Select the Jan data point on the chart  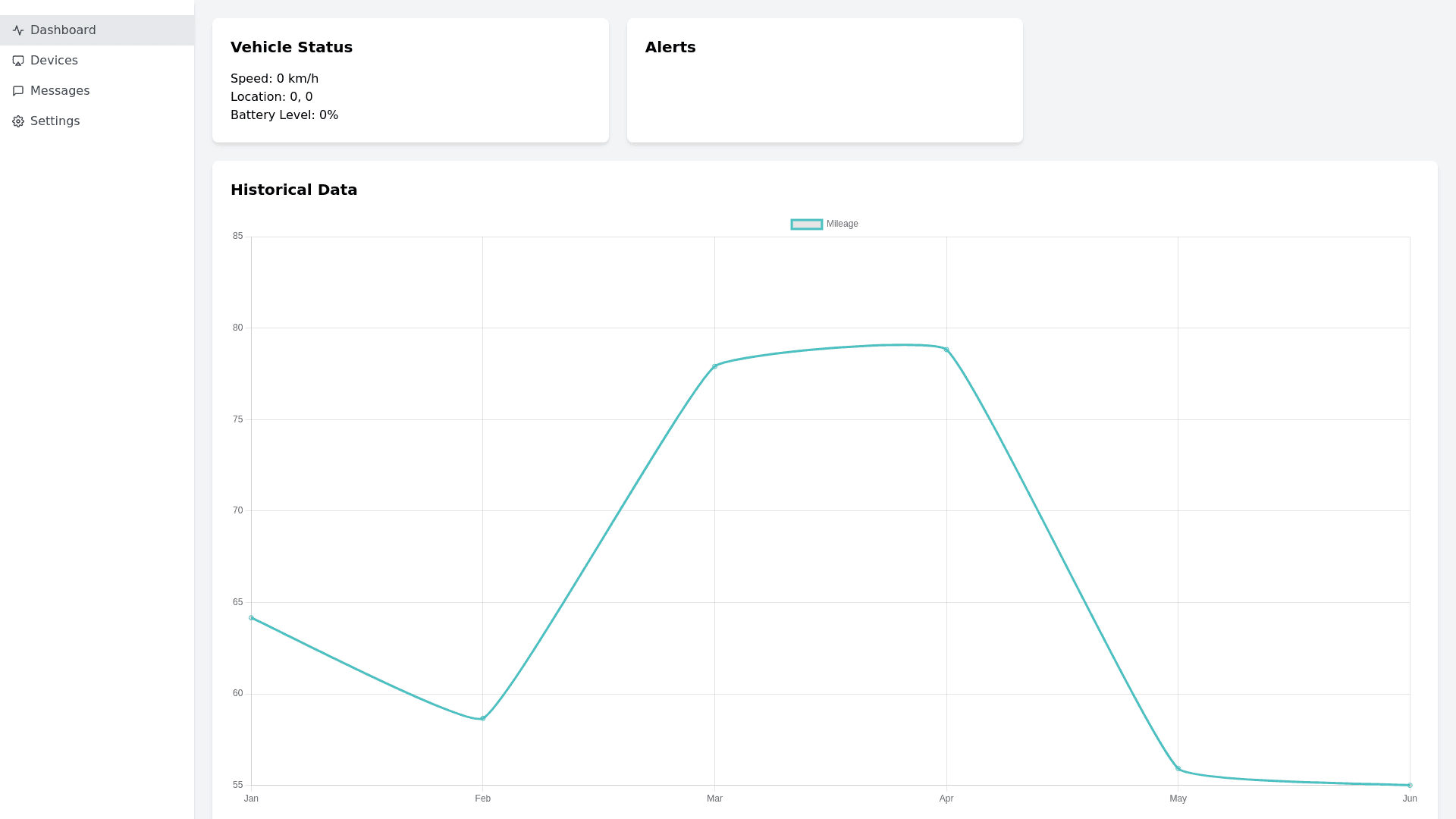[x=251, y=619]
